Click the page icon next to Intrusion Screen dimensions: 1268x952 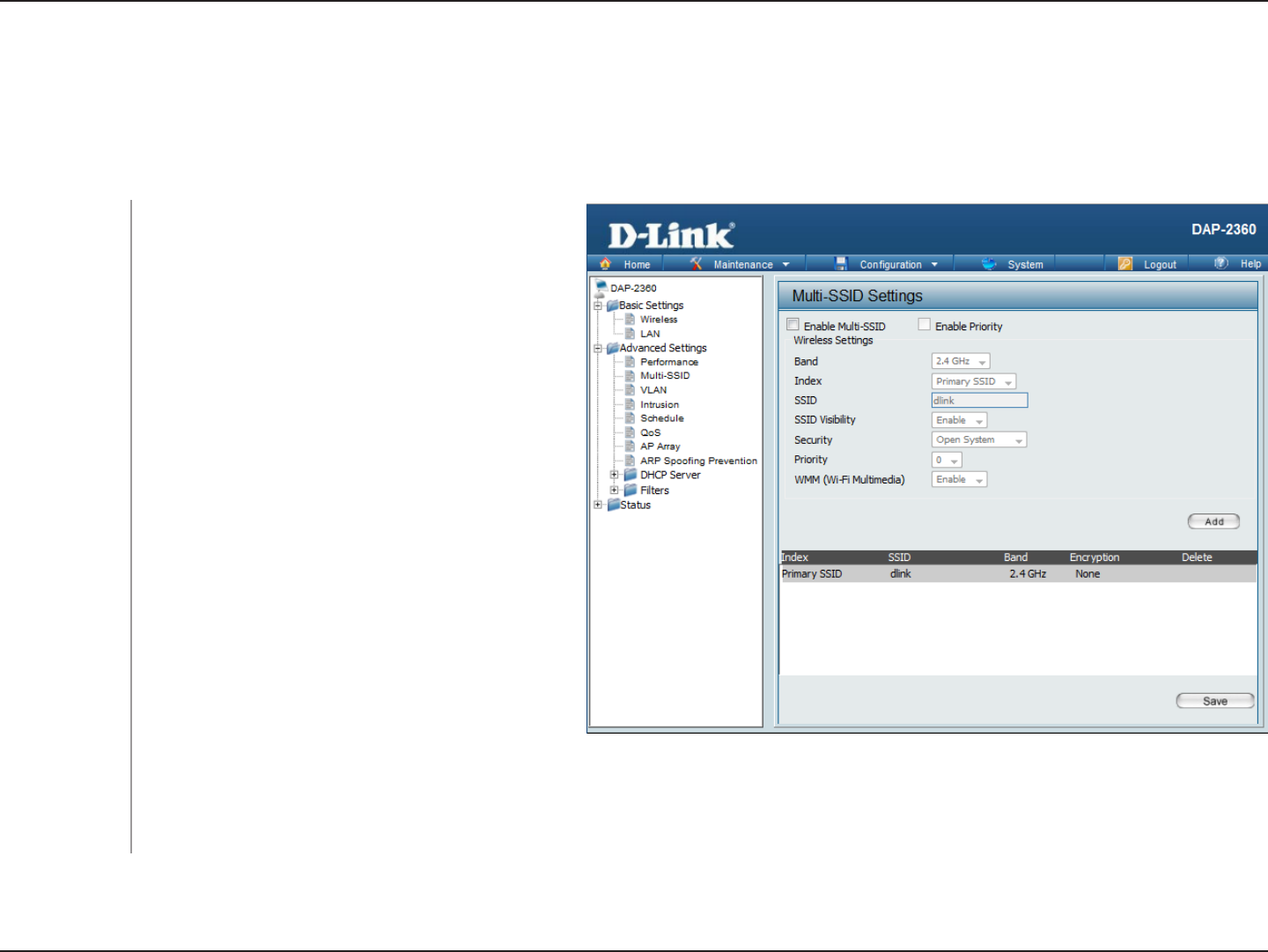click(630, 404)
